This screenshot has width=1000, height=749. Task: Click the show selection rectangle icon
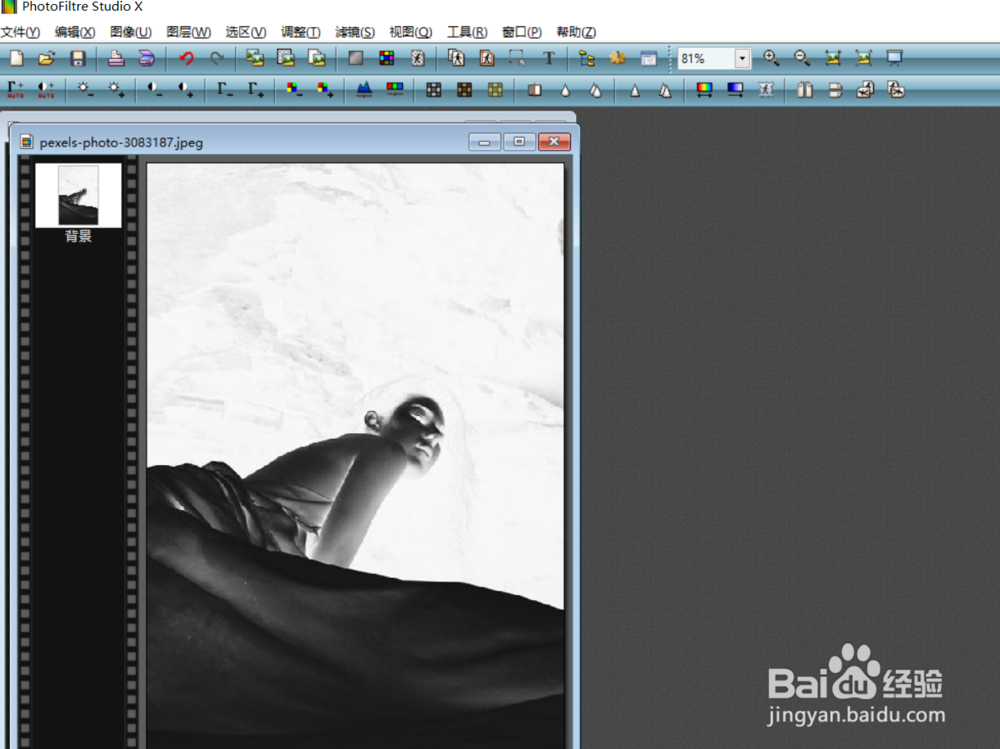click(517, 59)
